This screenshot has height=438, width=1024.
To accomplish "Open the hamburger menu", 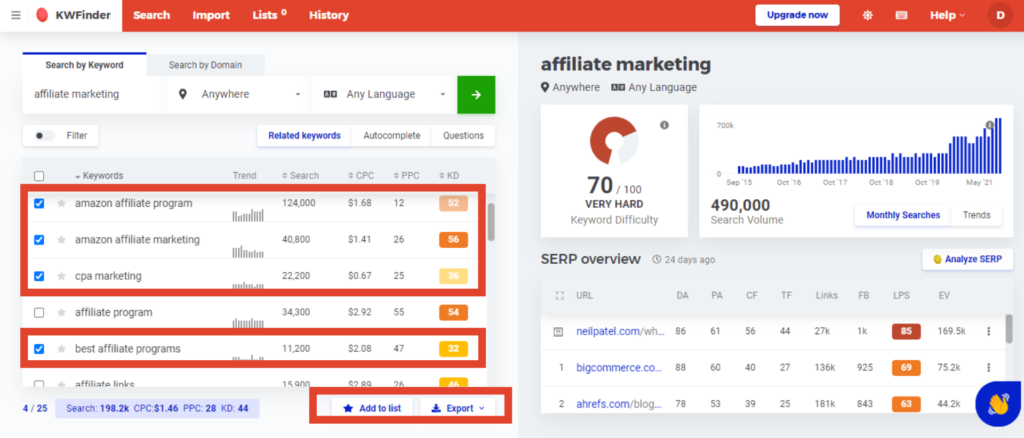I will [16, 16].
